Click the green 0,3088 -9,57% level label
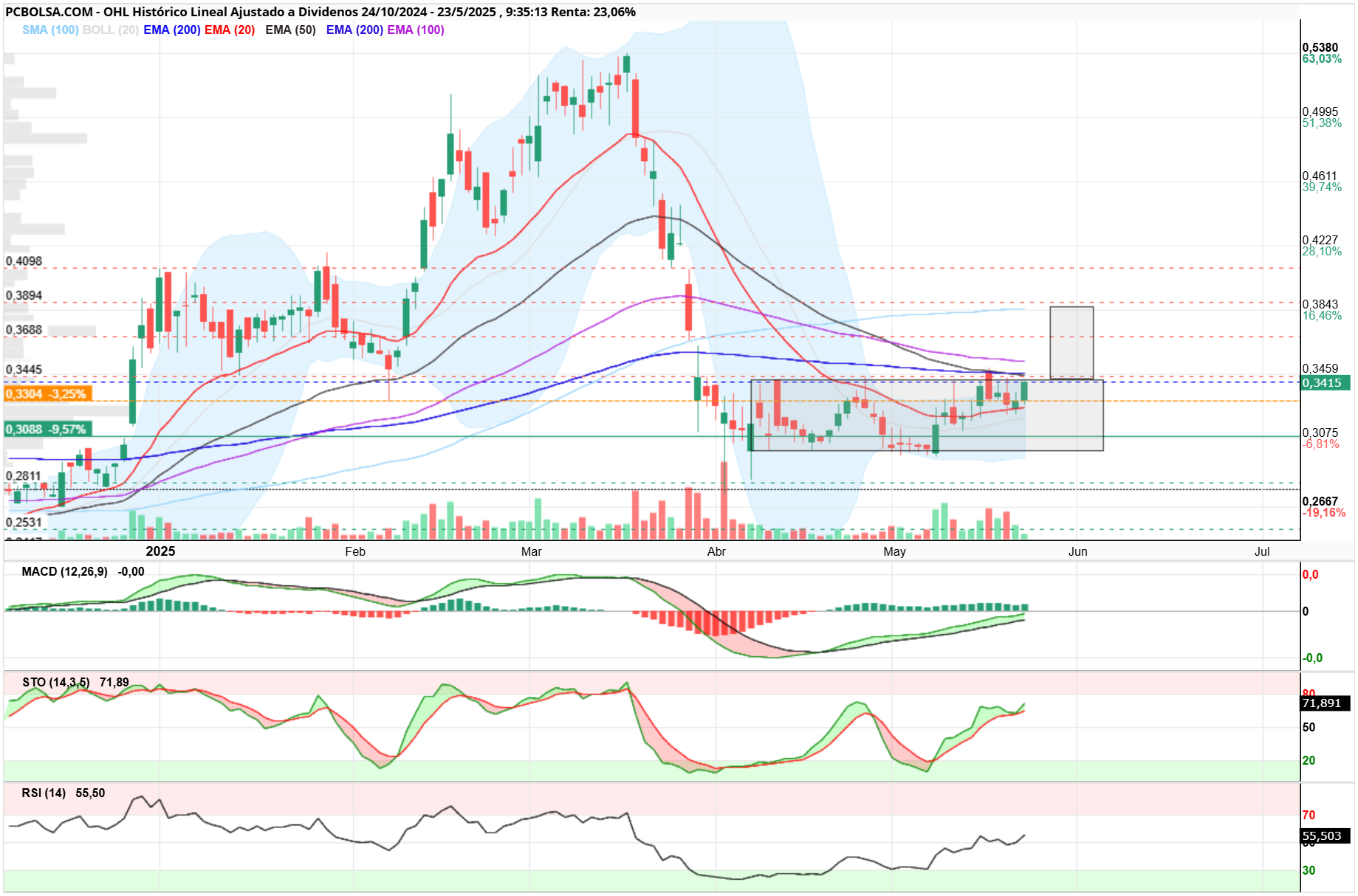The height and width of the screenshot is (896, 1358). point(47,429)
